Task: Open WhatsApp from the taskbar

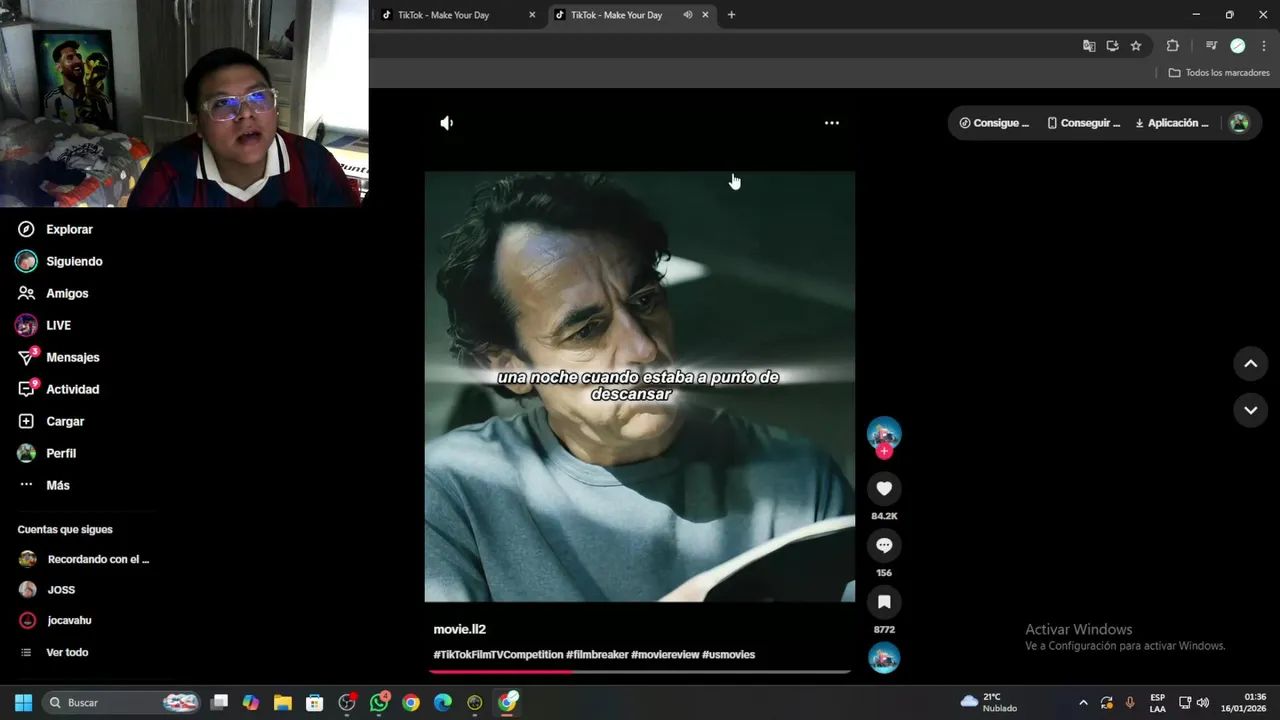Action: pos(379,703)
